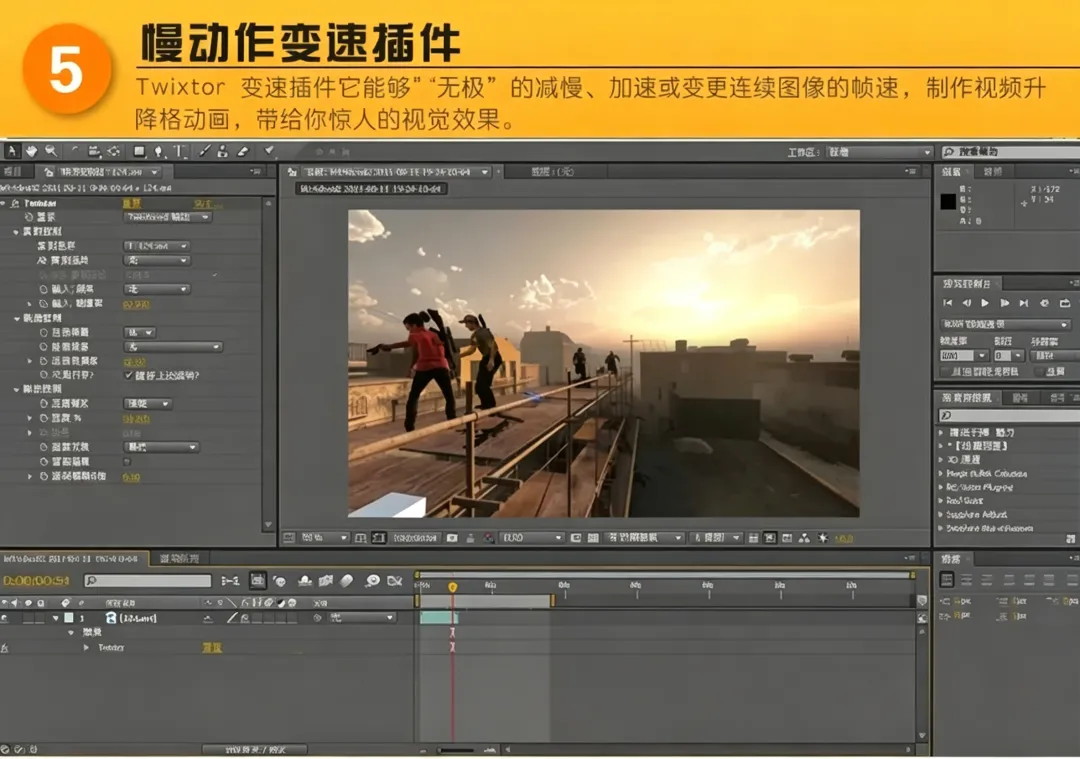Open the info panel tab

click(x=952, y=172)
